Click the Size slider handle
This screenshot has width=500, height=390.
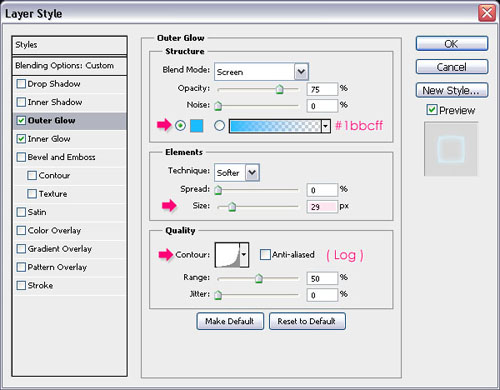(x=232, y=207)
